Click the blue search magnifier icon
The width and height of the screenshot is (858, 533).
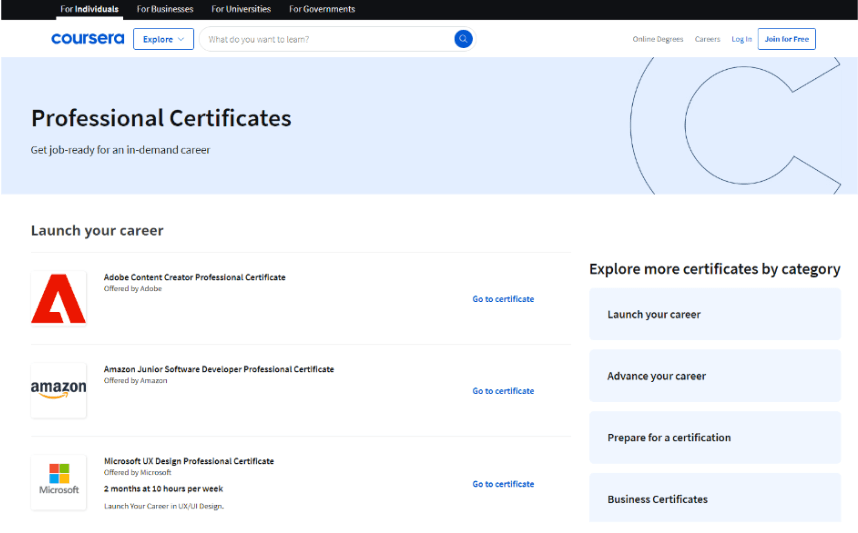point(463,39)
